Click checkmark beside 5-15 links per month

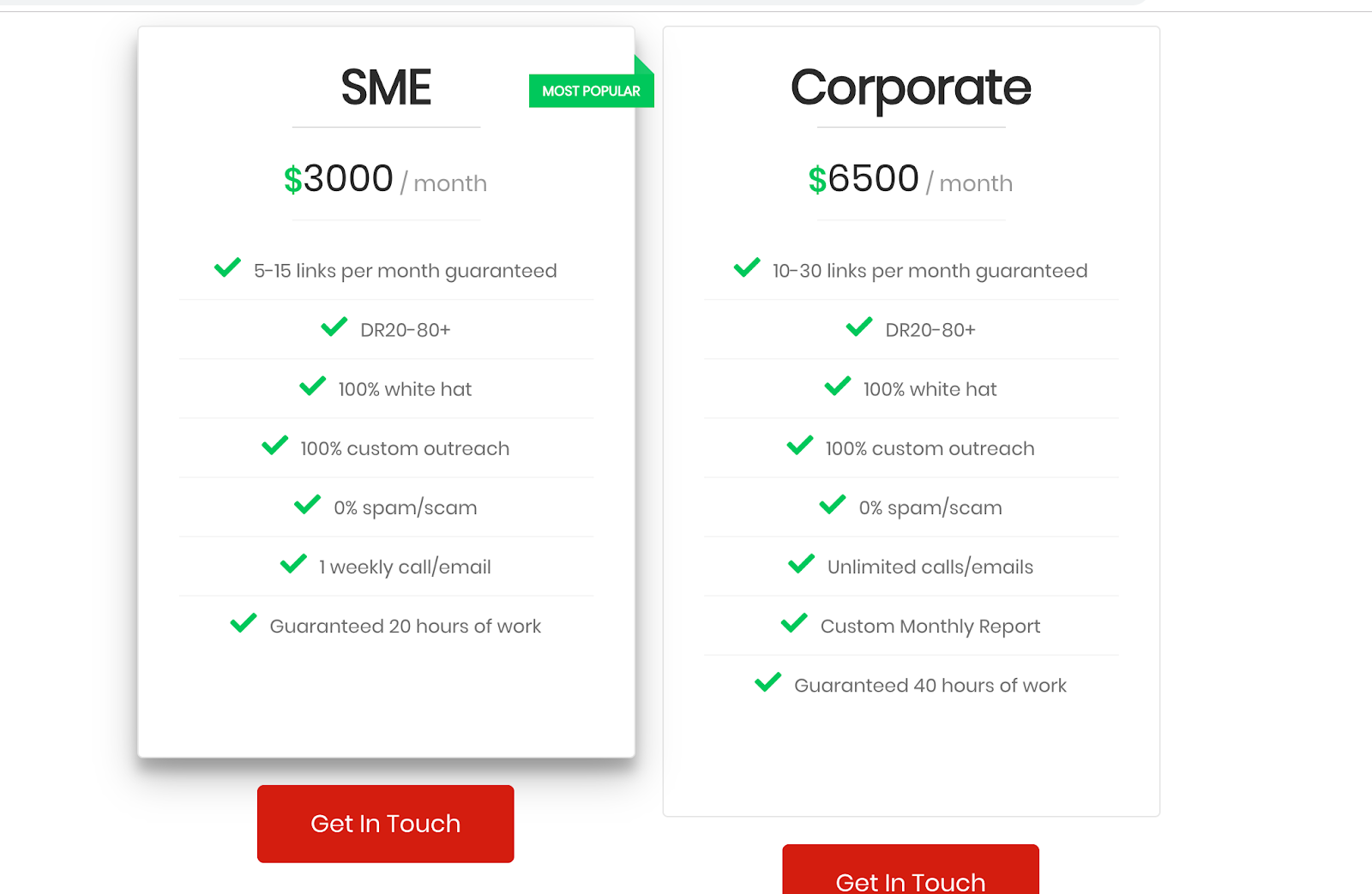click(227, 268)
